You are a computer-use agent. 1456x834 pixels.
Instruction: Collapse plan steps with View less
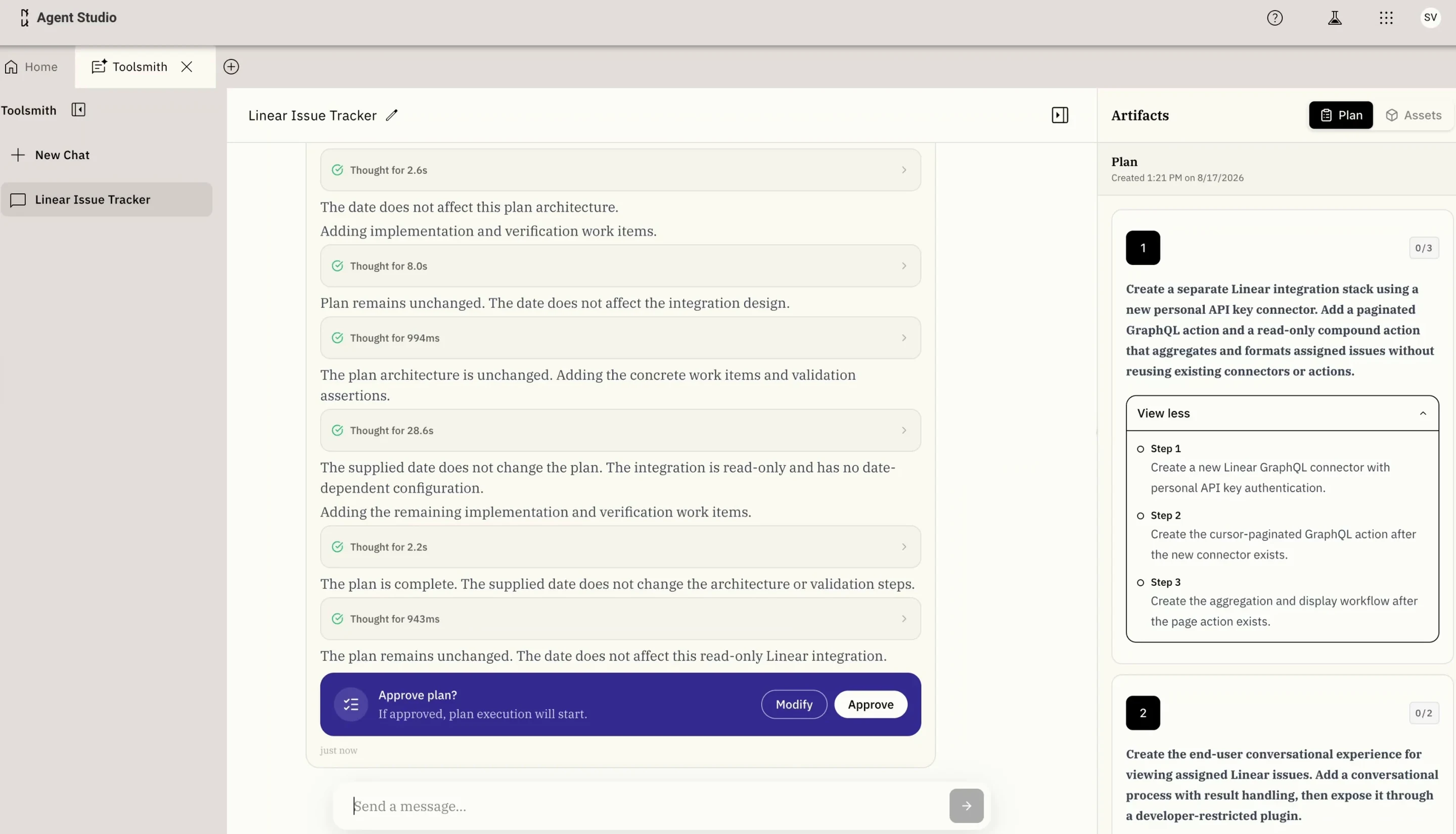point(1282,413)
